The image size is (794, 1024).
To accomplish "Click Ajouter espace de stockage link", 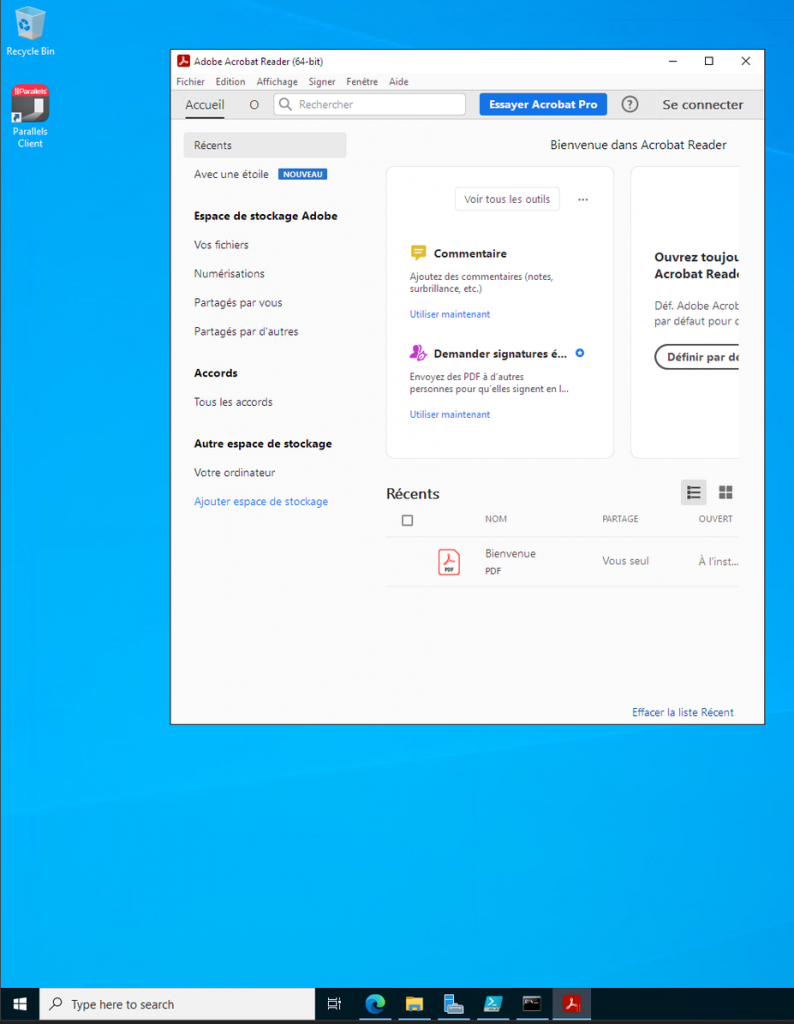I will coord(261,502).
